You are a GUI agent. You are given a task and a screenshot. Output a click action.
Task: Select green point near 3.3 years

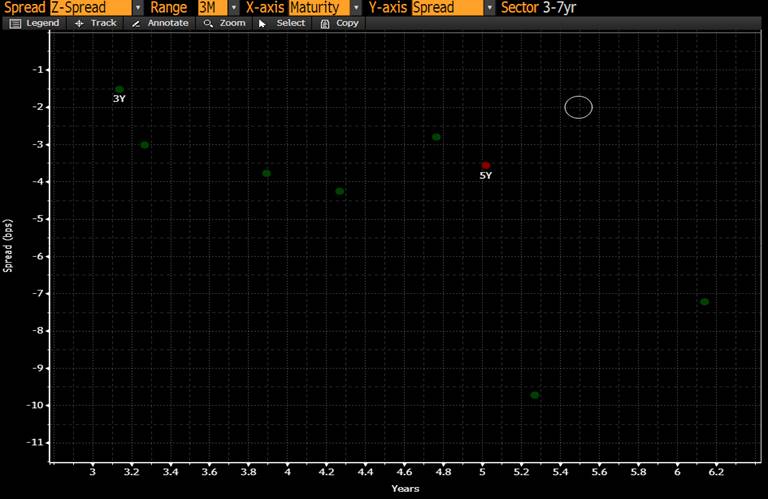[x=144, y=145]
